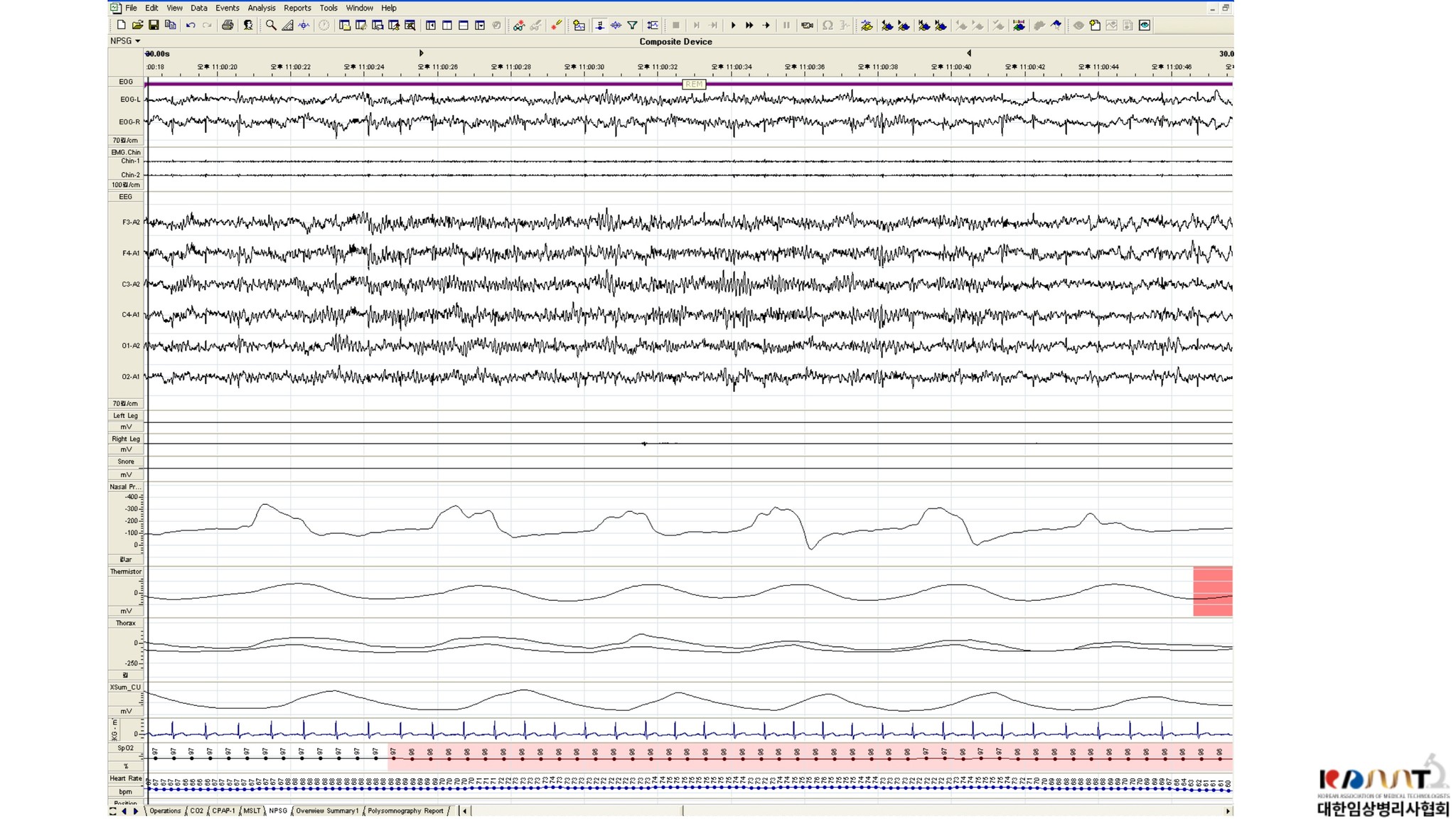Click the funnel filter icon
This screenshot has width=1456, height=819.
click(632, 26)
